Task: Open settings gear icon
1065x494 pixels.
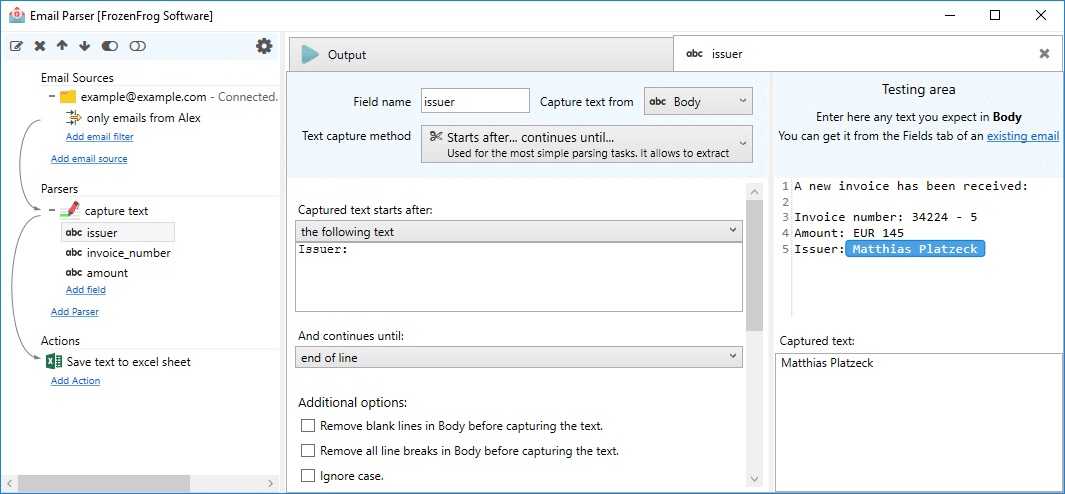Action: pyautogui.click(x=264, y=46)
